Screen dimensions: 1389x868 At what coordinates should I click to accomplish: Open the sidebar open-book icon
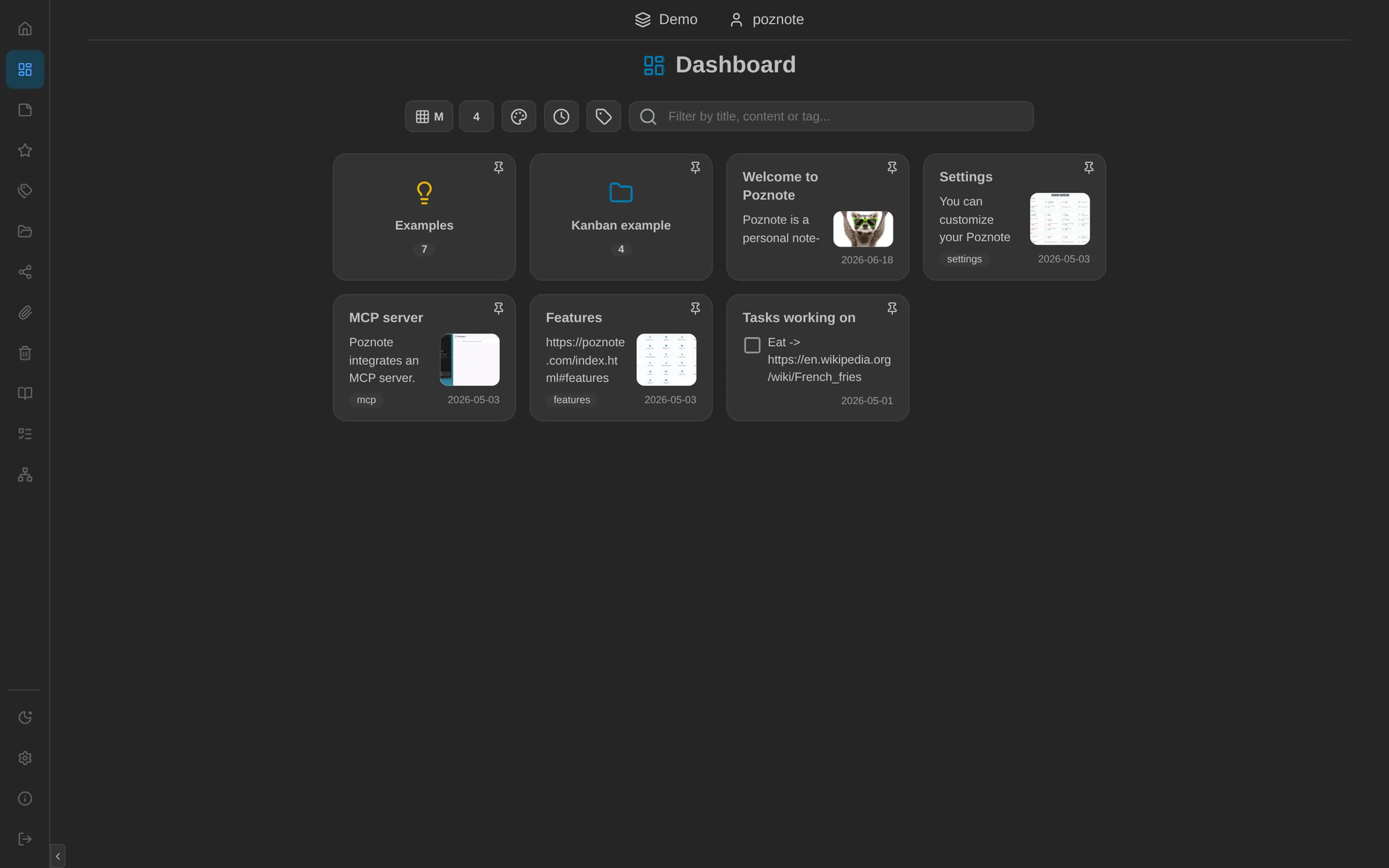[25, 393]
